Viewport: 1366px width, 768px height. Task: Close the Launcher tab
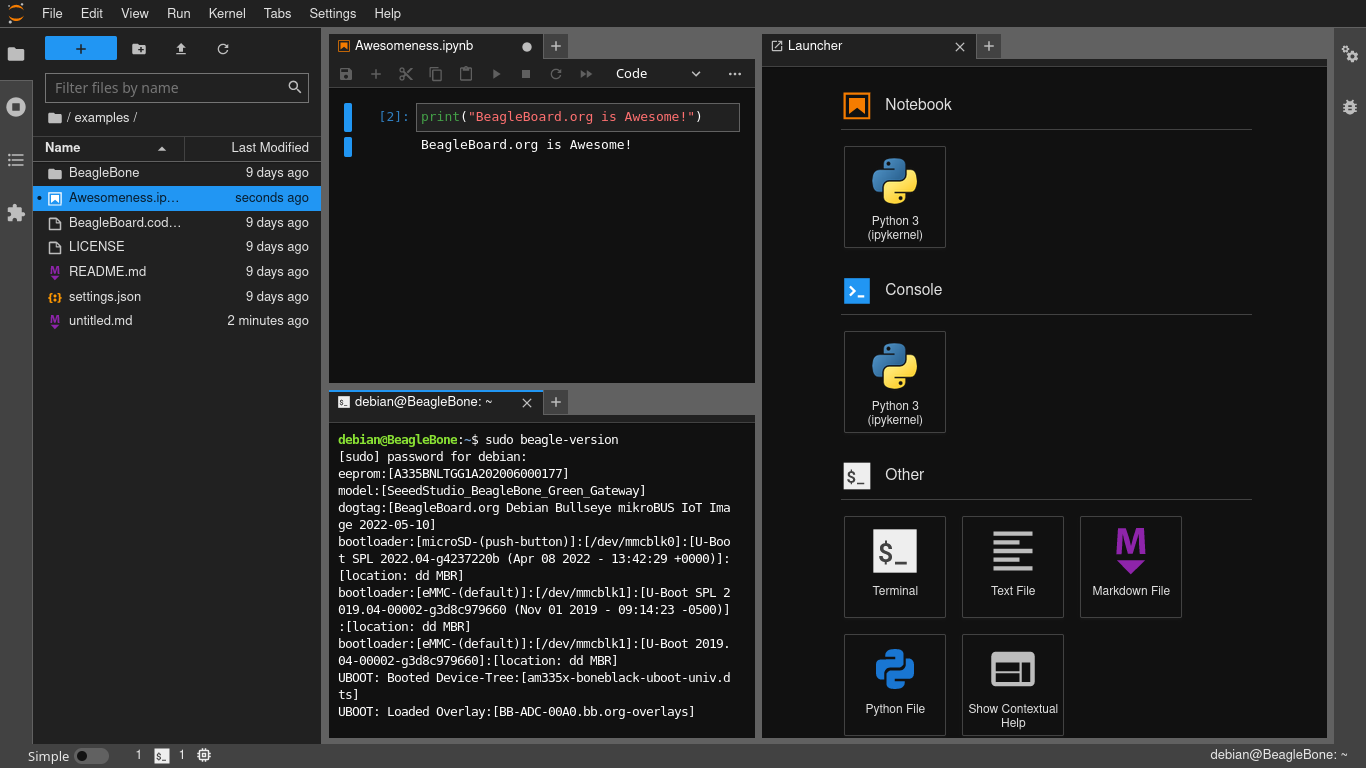point(960,47)
